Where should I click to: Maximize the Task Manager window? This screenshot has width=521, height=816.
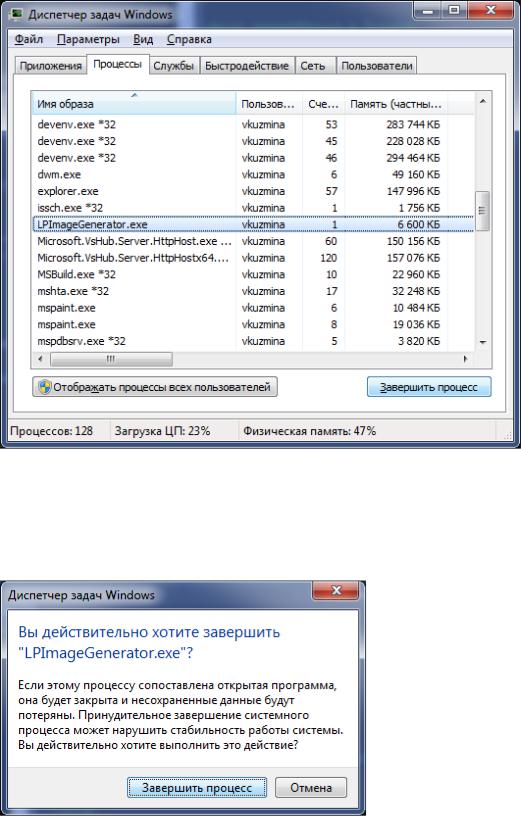pyautogui.click(x=454, y=10)
